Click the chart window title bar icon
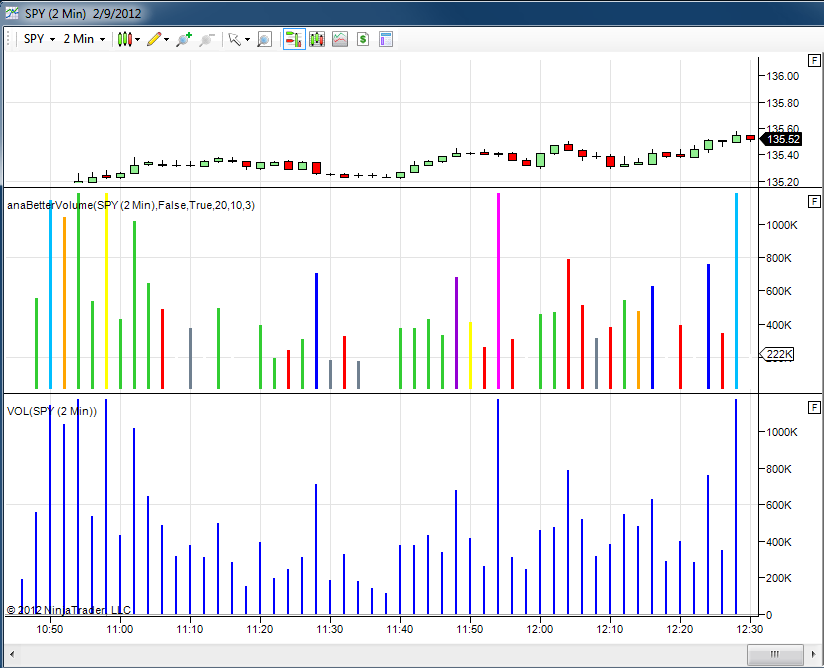This screenshot has height=668, width=824. point(12,13)
